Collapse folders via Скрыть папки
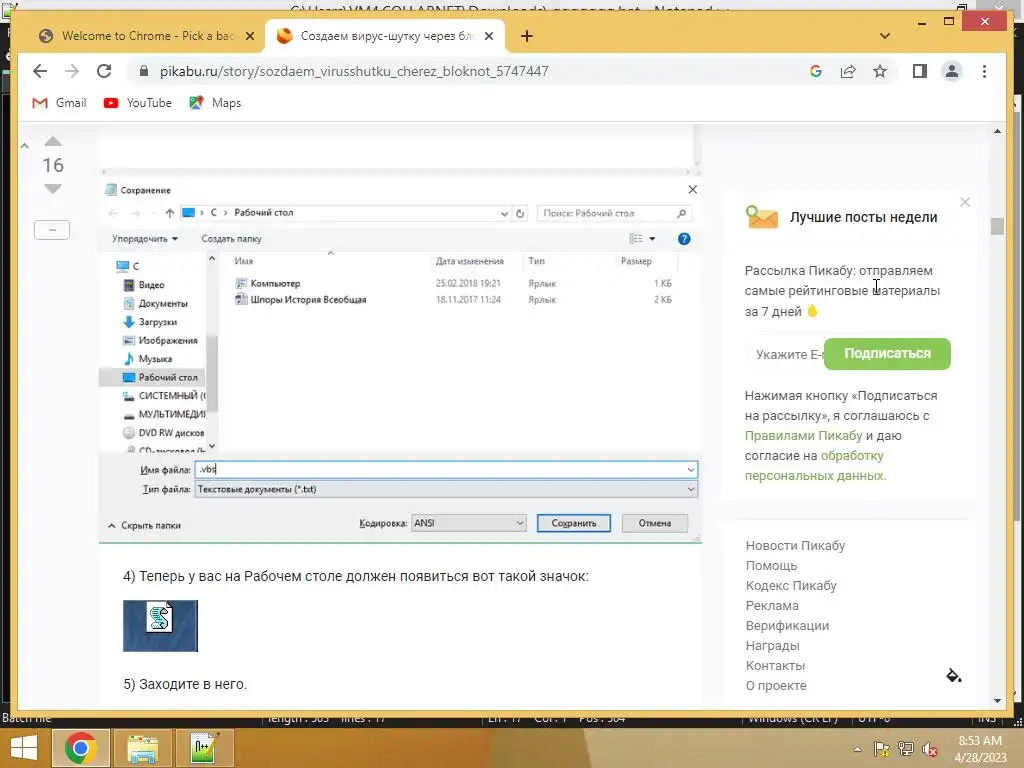 [x=144, y=526]
